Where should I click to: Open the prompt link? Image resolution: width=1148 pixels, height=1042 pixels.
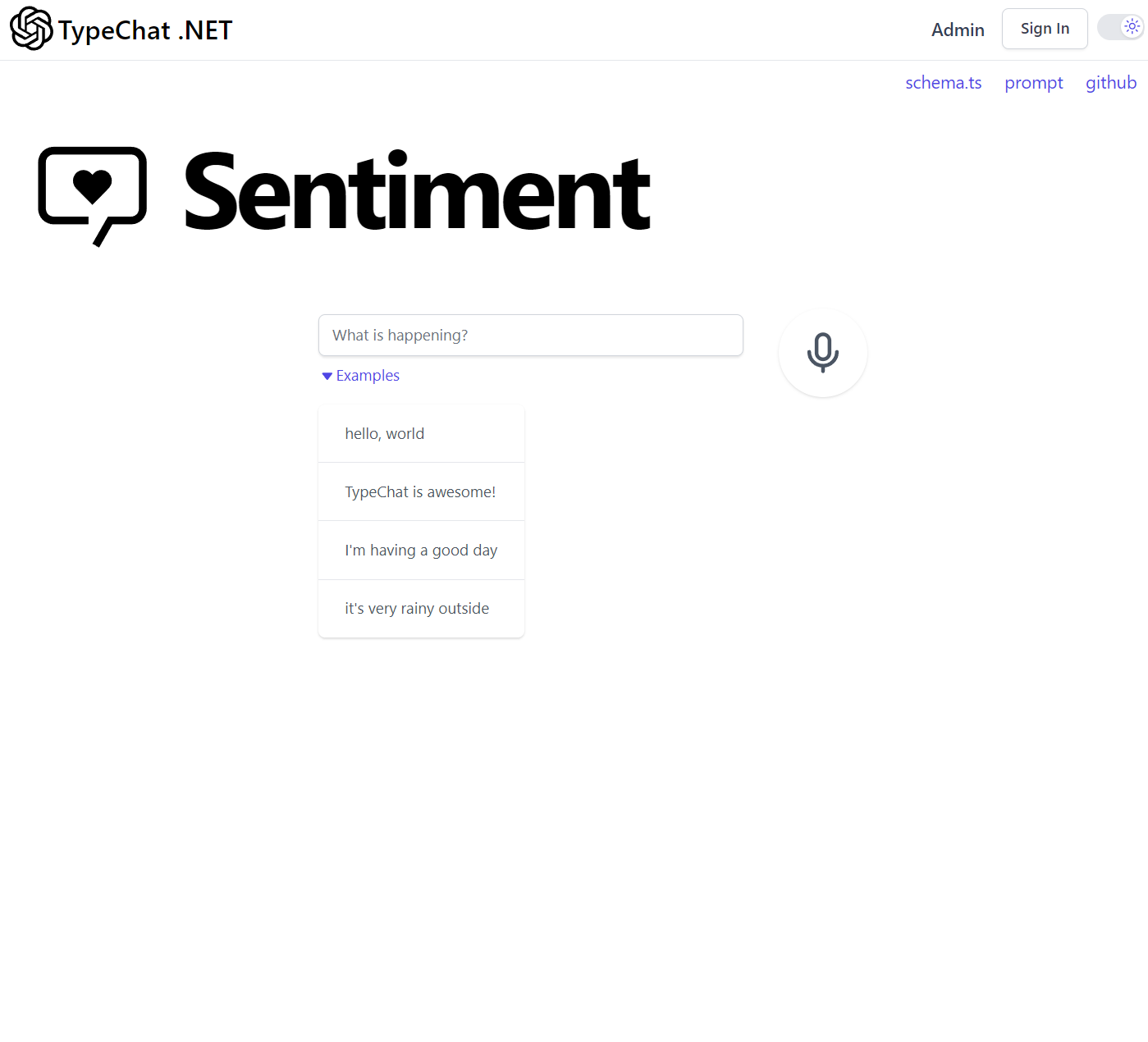[x=1033, y=83]
